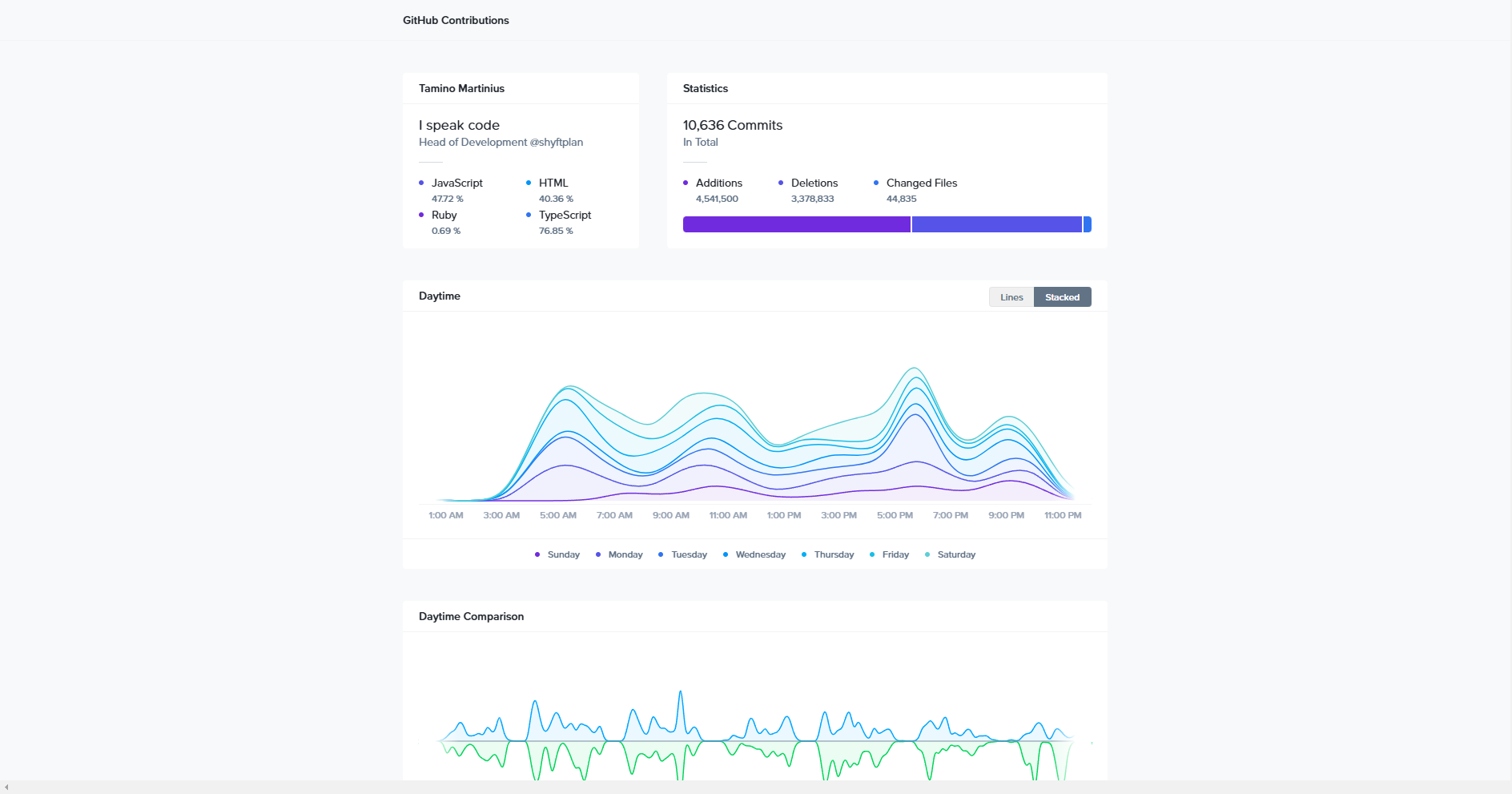Click the purple Additions bar segment
Viewport: 1512px width, 794px height.
pos(796,224)
